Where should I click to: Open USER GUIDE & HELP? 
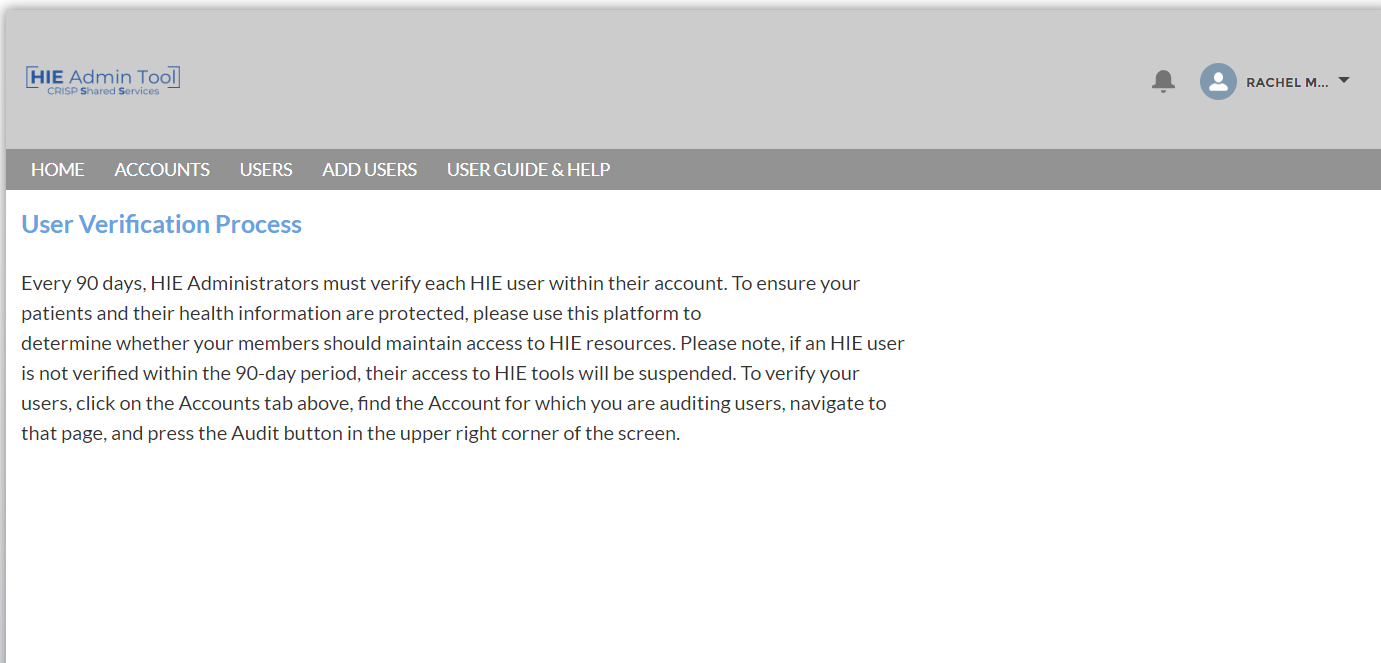pyautogui.click(x=528, y=170)
